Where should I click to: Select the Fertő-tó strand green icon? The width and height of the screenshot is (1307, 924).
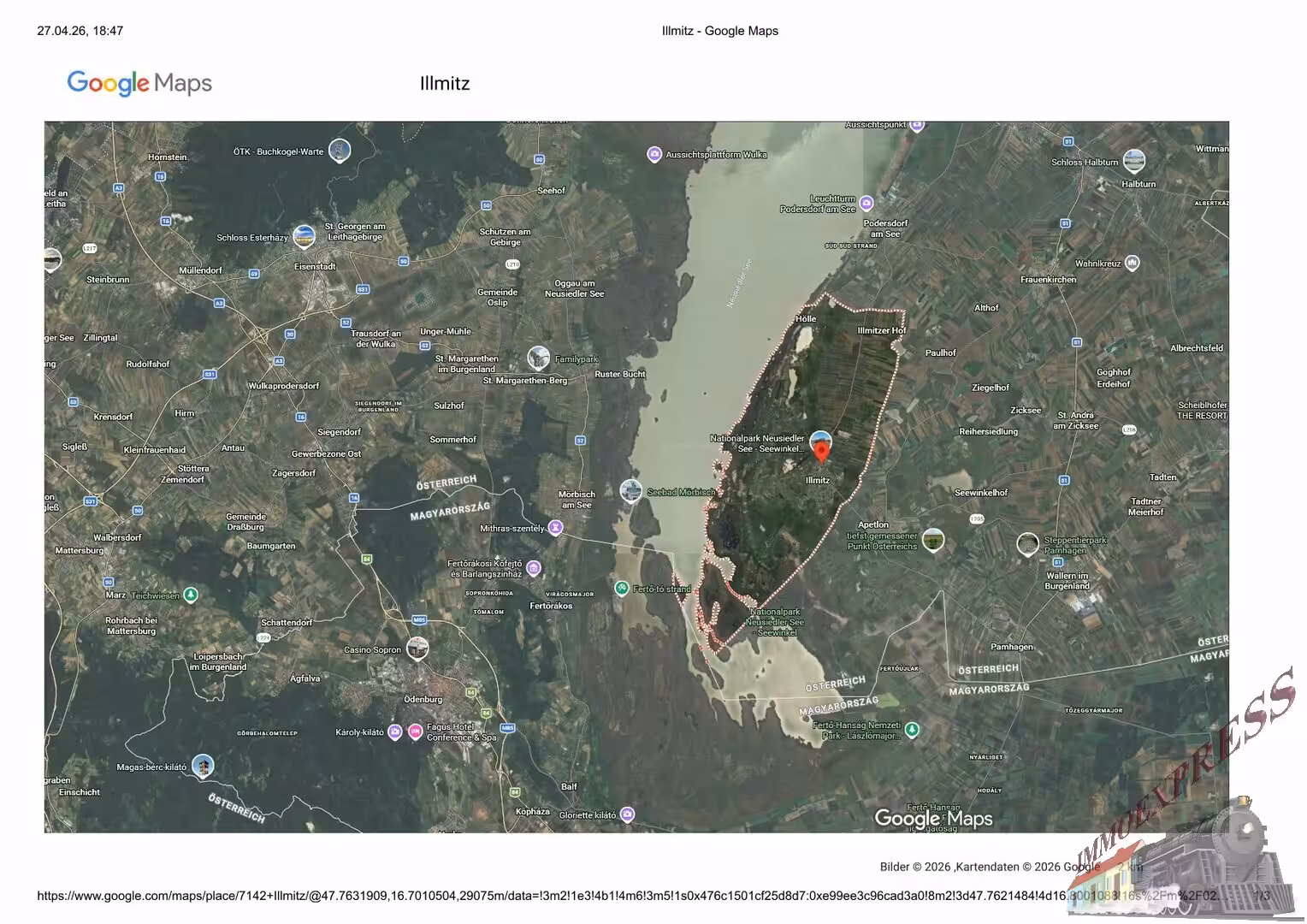coord(622,588)
